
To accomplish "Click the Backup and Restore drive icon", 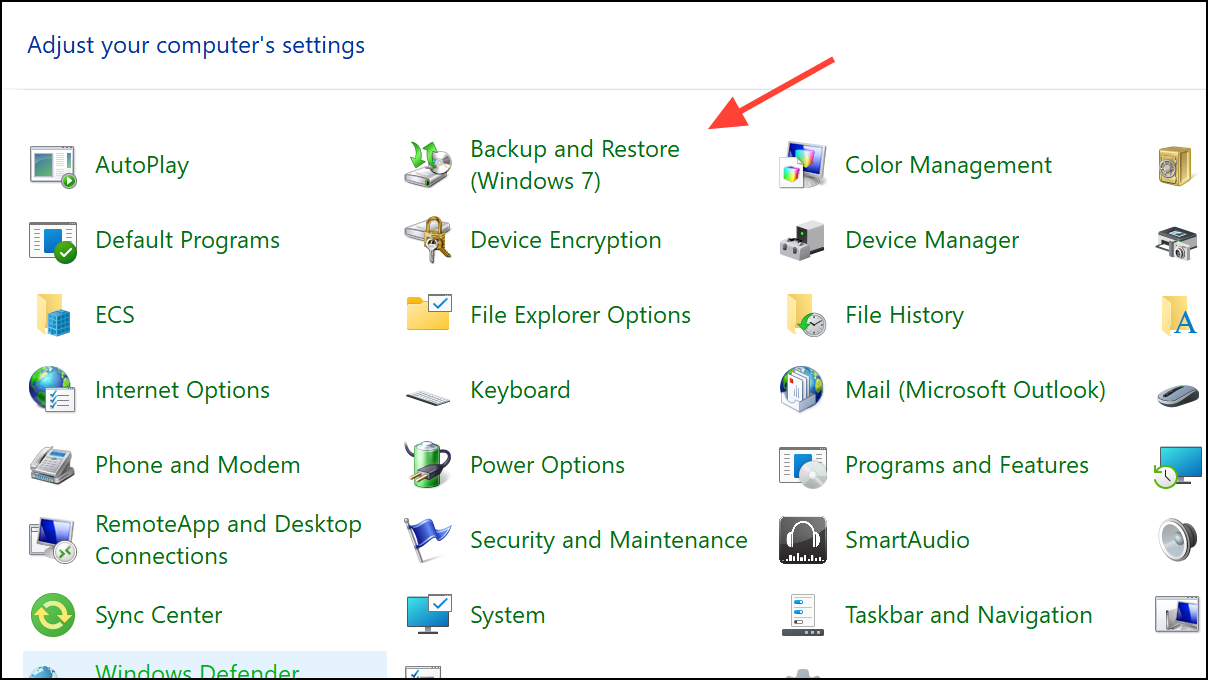I will [429, 165].
